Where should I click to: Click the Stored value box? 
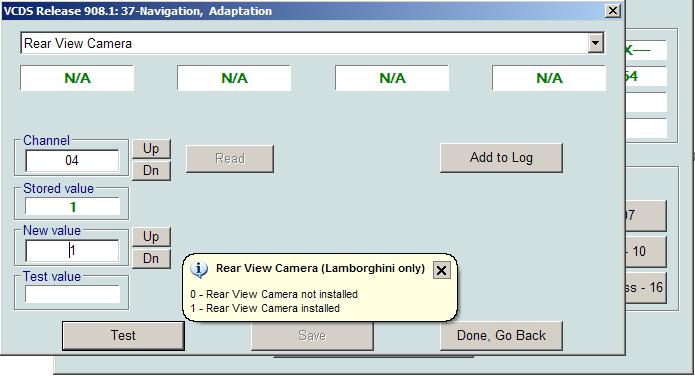point(72,207)
